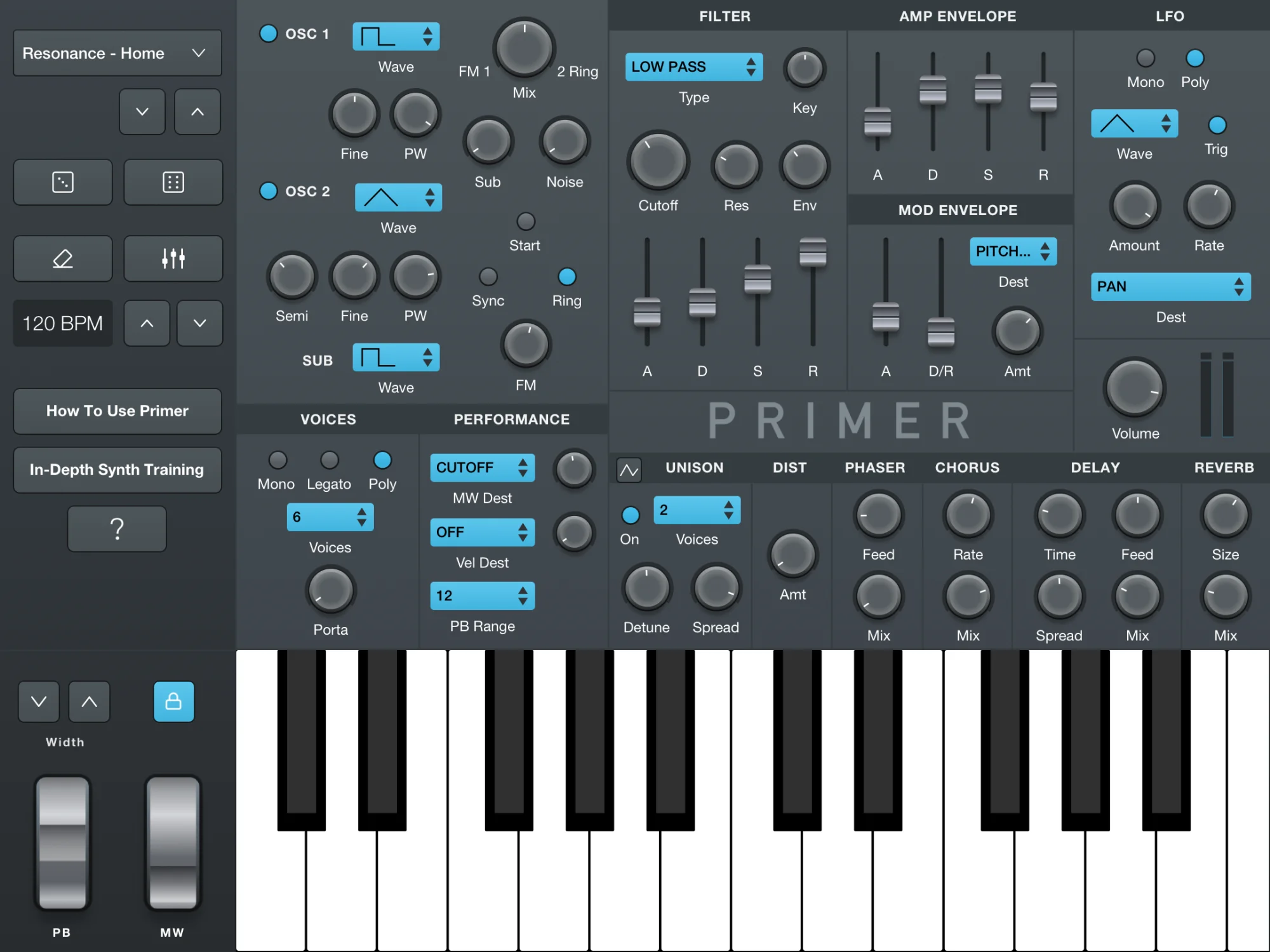Enable oscillator Sync
Screen dimensions: 1270x952
point(488,277)
